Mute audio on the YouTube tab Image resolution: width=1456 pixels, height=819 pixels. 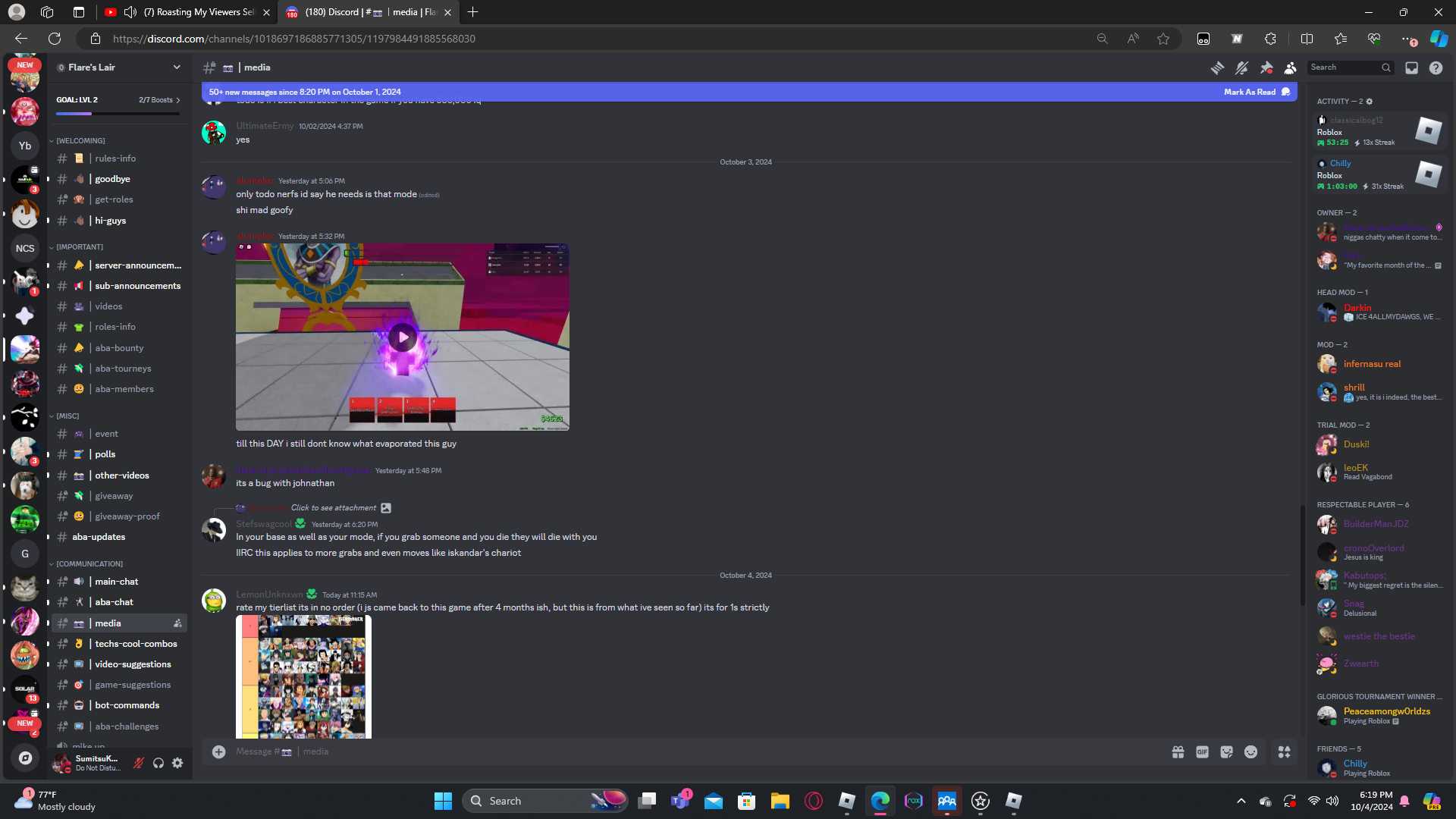[130, 12]
